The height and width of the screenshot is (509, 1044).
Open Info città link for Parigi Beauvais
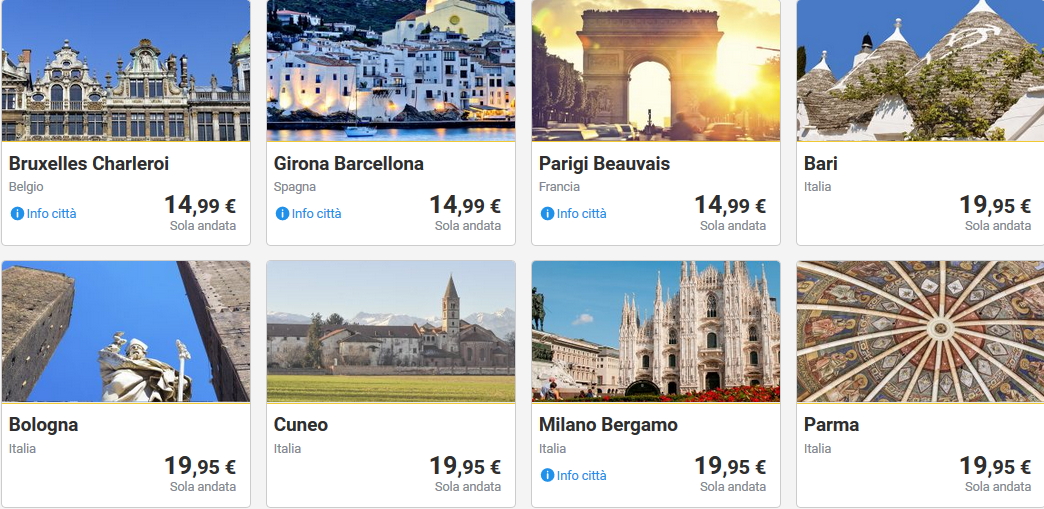coord(581,214)
